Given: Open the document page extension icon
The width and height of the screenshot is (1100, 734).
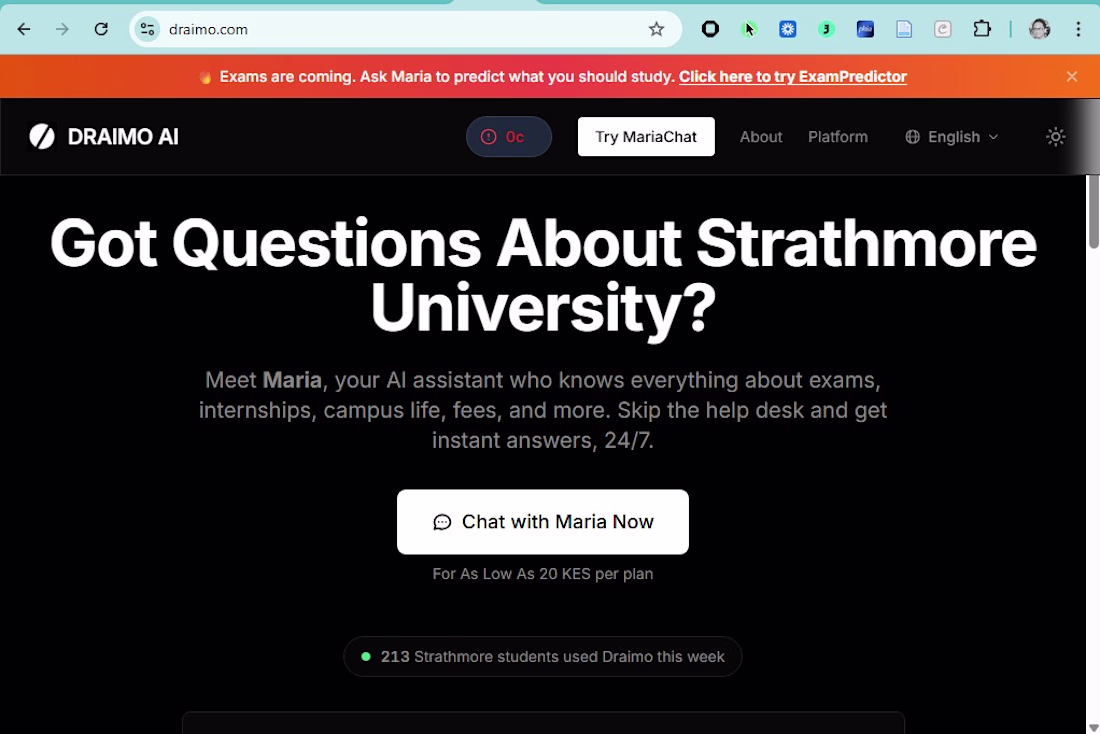Looking at the screenshot, I should [x=904, y=29].
